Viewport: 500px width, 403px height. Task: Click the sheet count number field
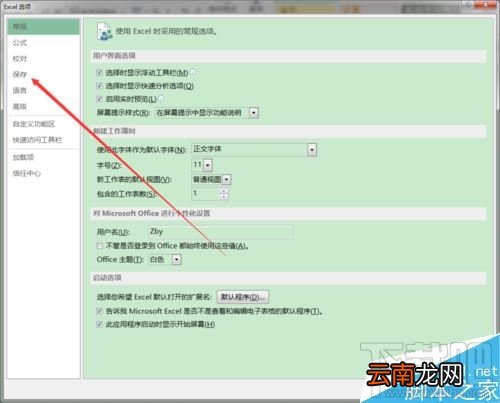(x=206, y=194)
